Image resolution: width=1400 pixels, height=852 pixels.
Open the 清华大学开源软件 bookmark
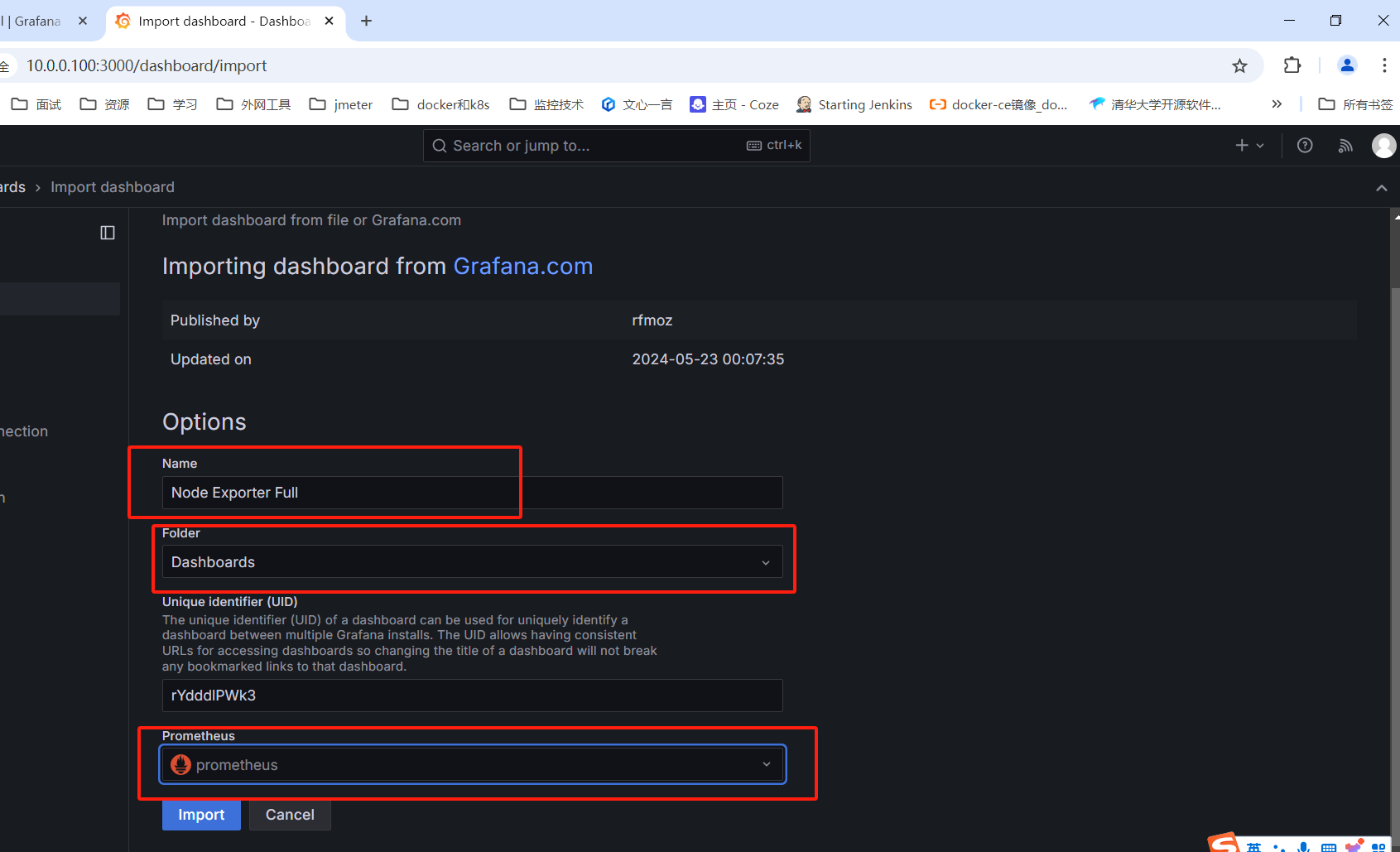1155,104
